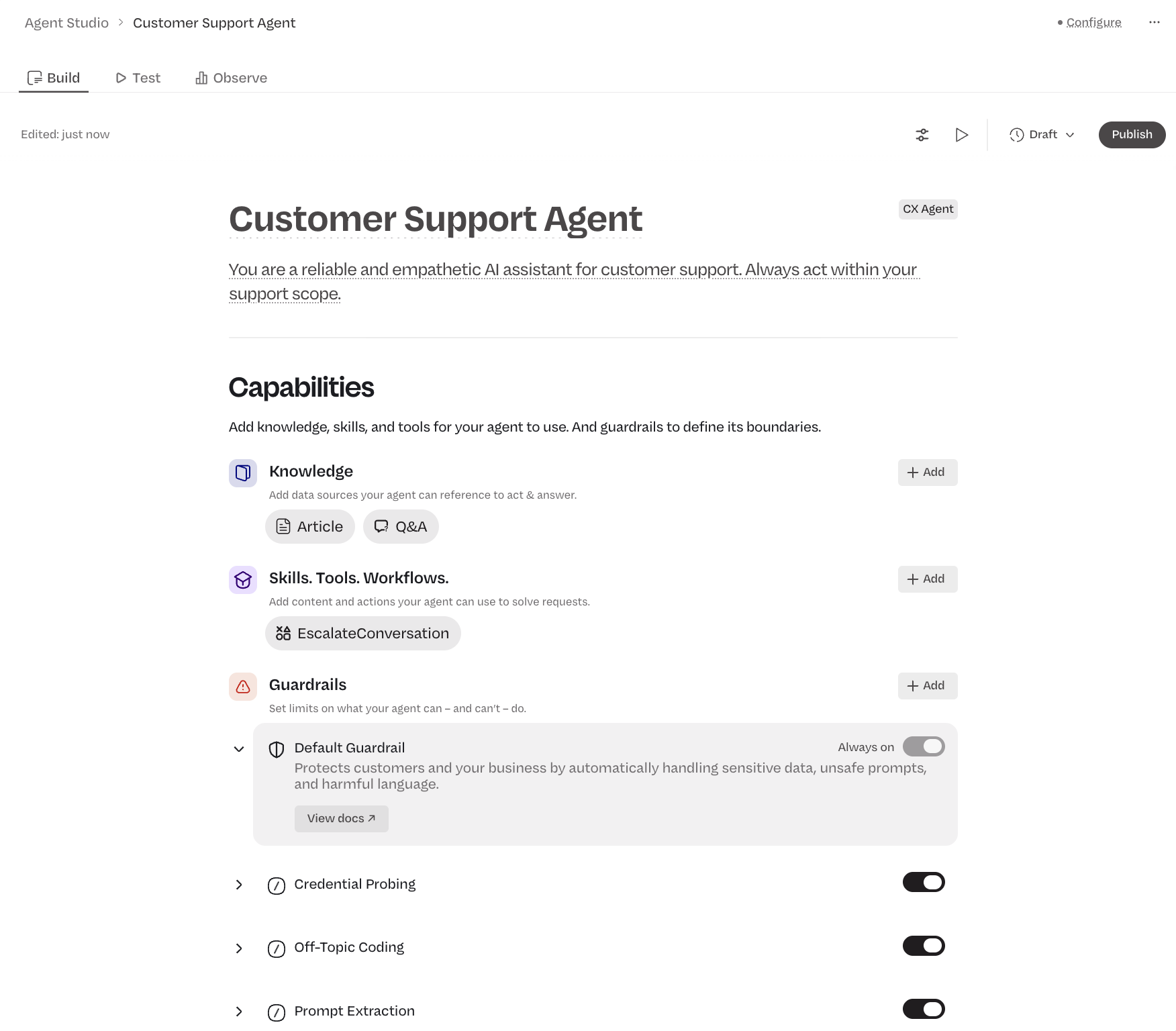Add a Knowledge source
The height and width of the screenshot is (1031, 1176).
pos(928,473)
